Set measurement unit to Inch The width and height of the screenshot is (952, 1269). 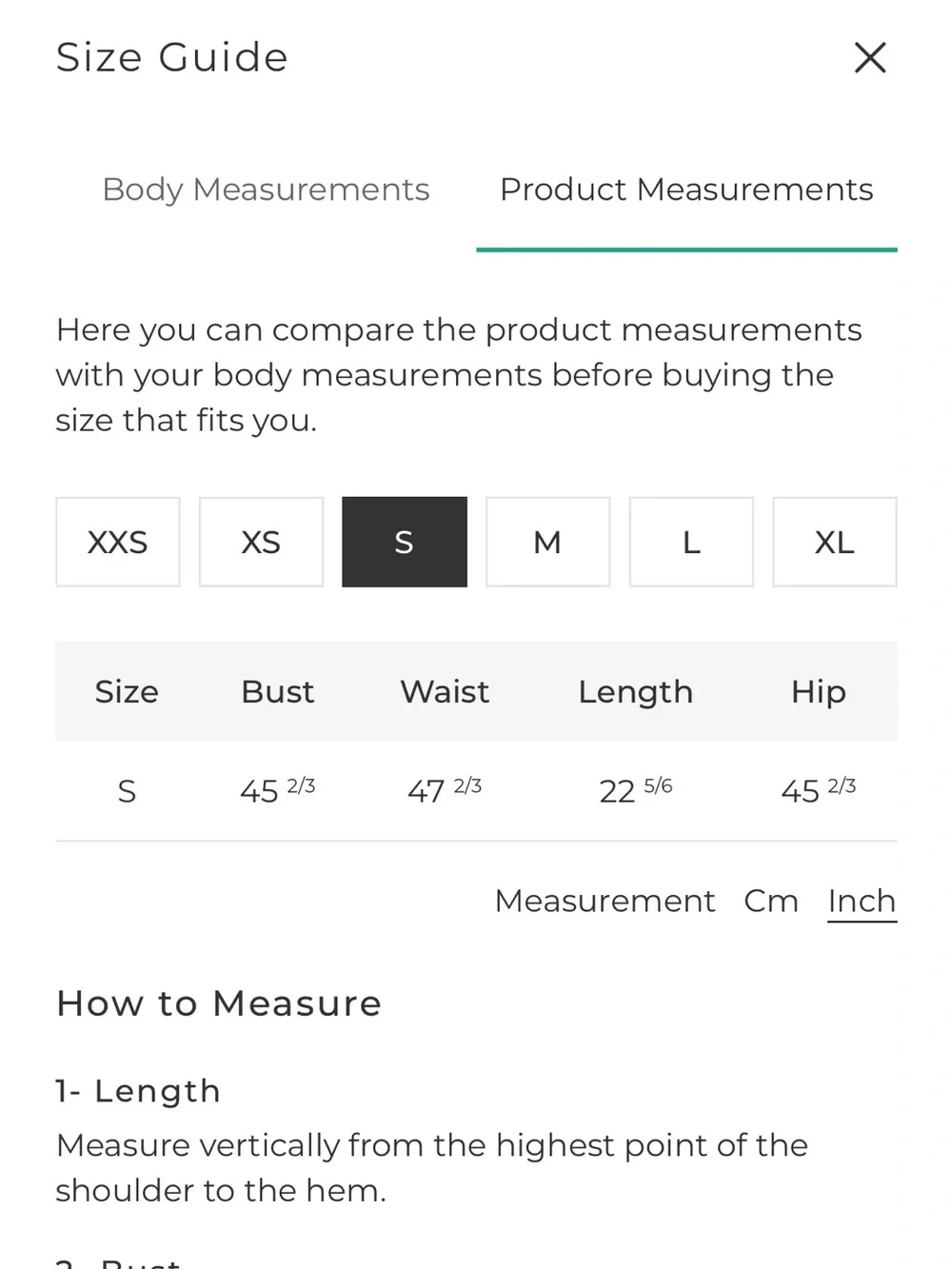pyautogui.click(x=862, y=901)
